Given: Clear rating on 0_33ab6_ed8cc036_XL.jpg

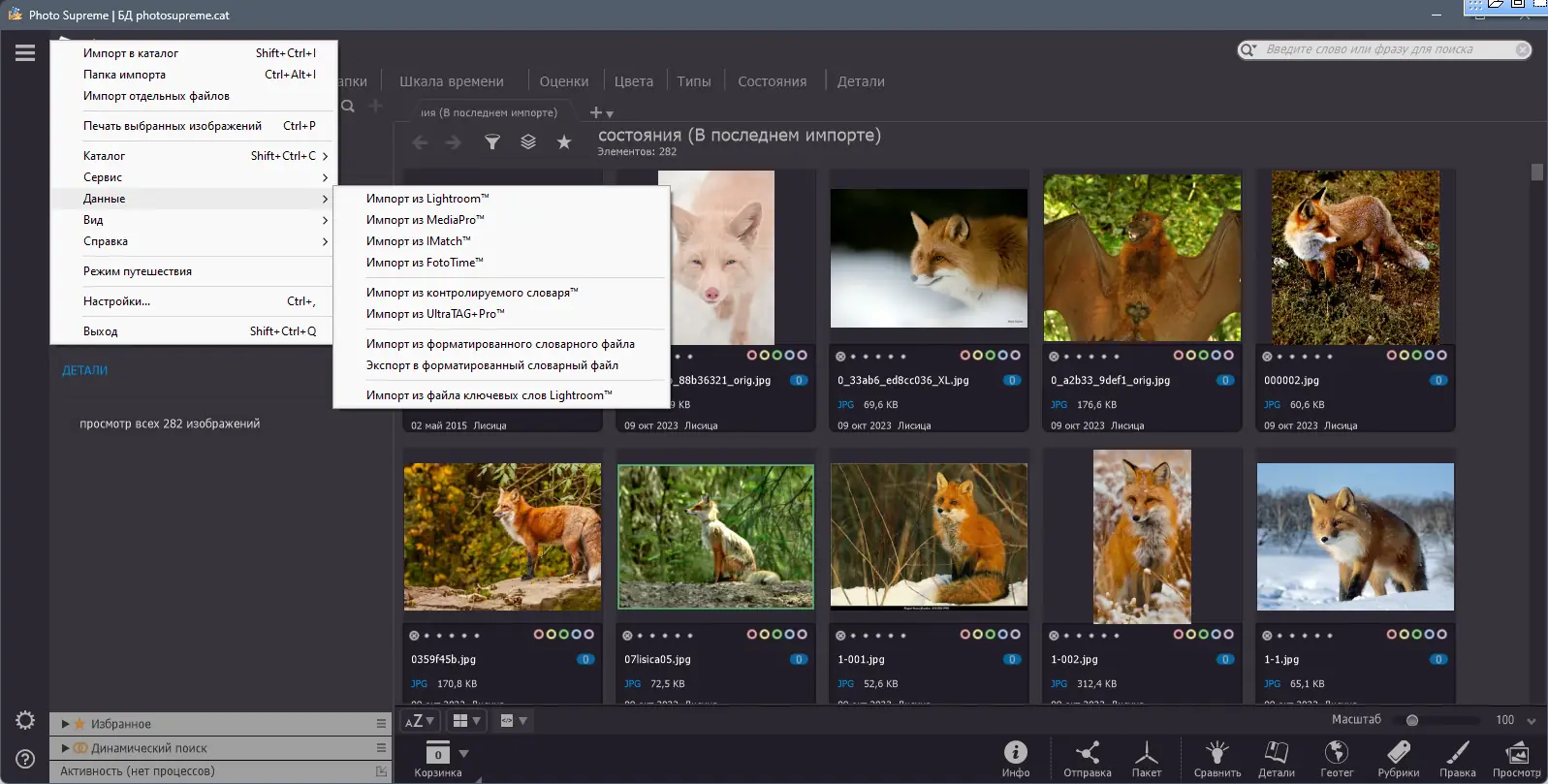Looking at the screenshot, I should pos(840,356).
